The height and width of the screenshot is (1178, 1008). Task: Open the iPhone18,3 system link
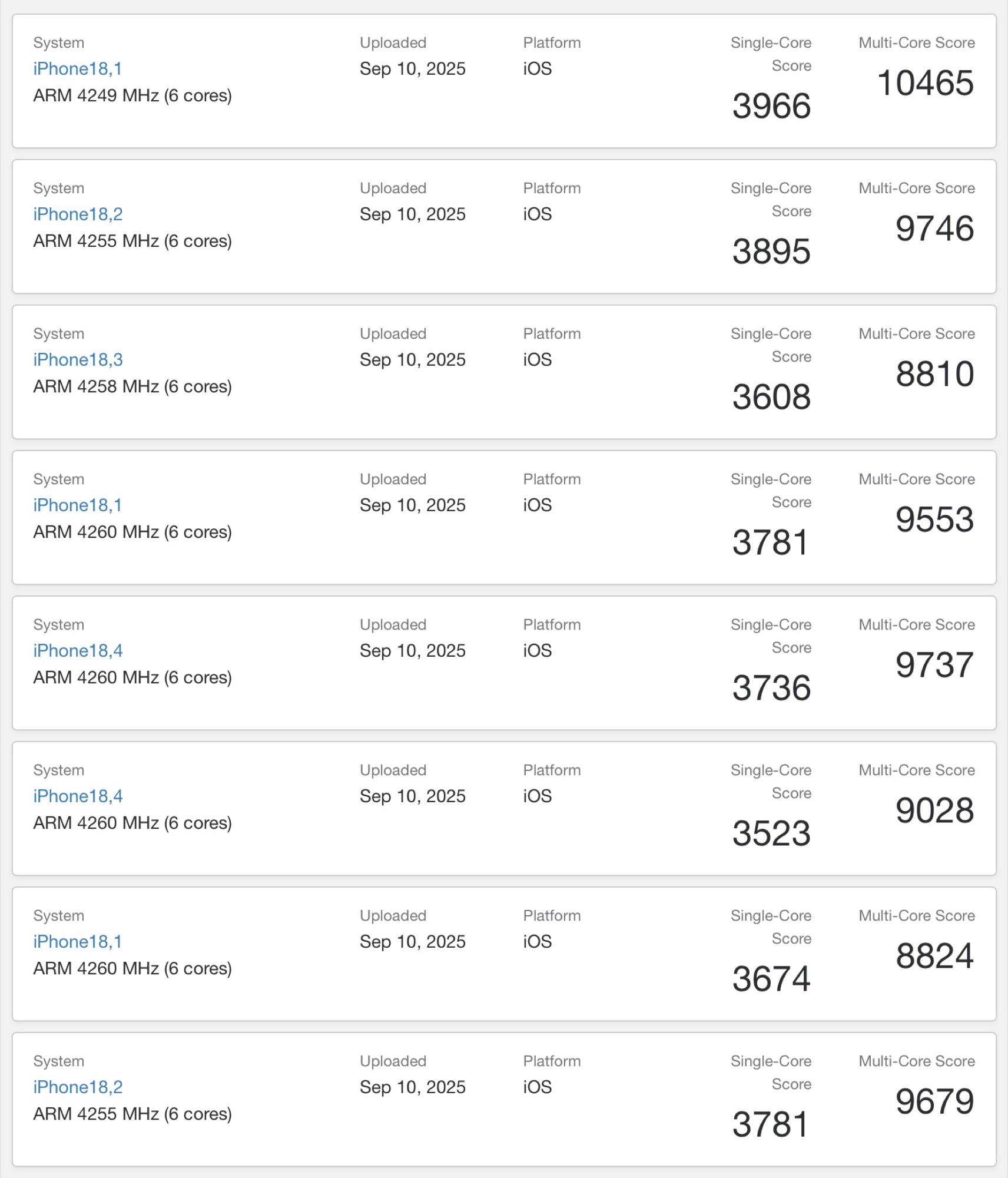coord(78,360)
